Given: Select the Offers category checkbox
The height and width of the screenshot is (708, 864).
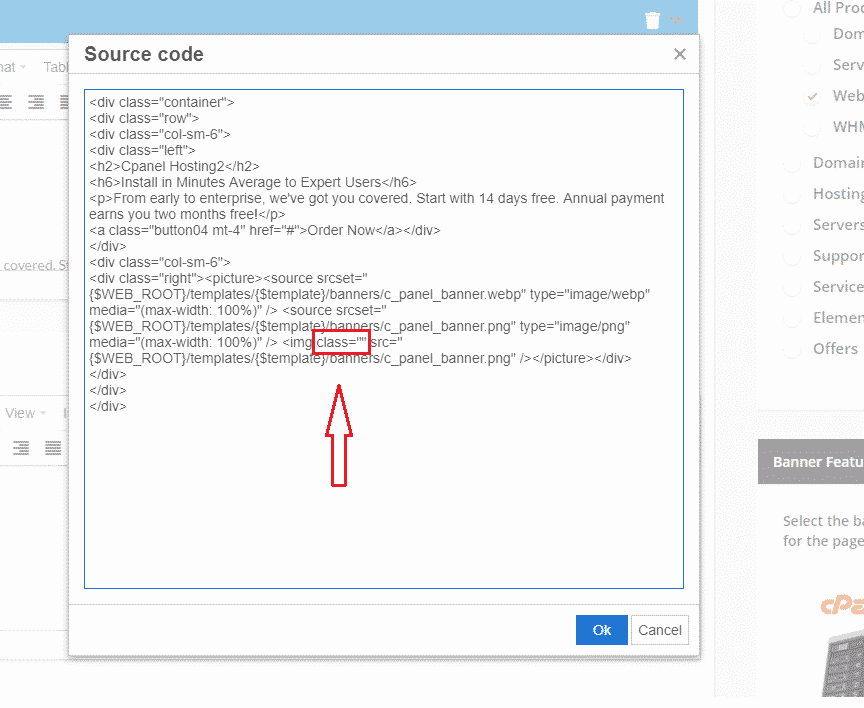Looking at the screenshot, I should point(792,349).
